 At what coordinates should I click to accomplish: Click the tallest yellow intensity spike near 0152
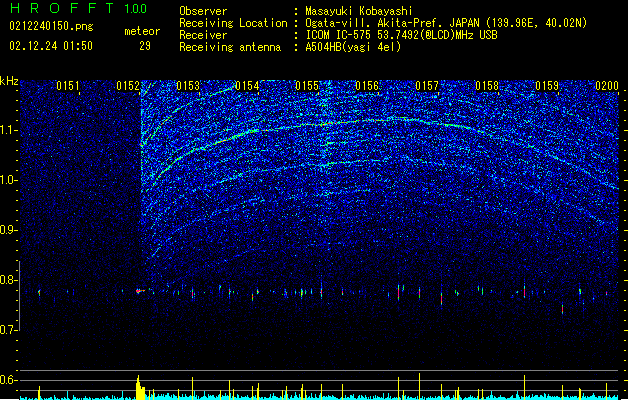click(138, 388)
